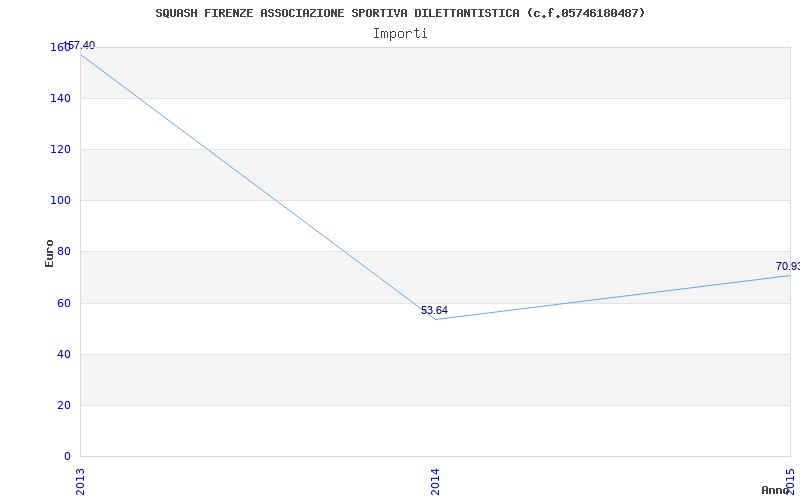Click the 0 y-axis value
800x500 pixels.
(x=67, y=457)
